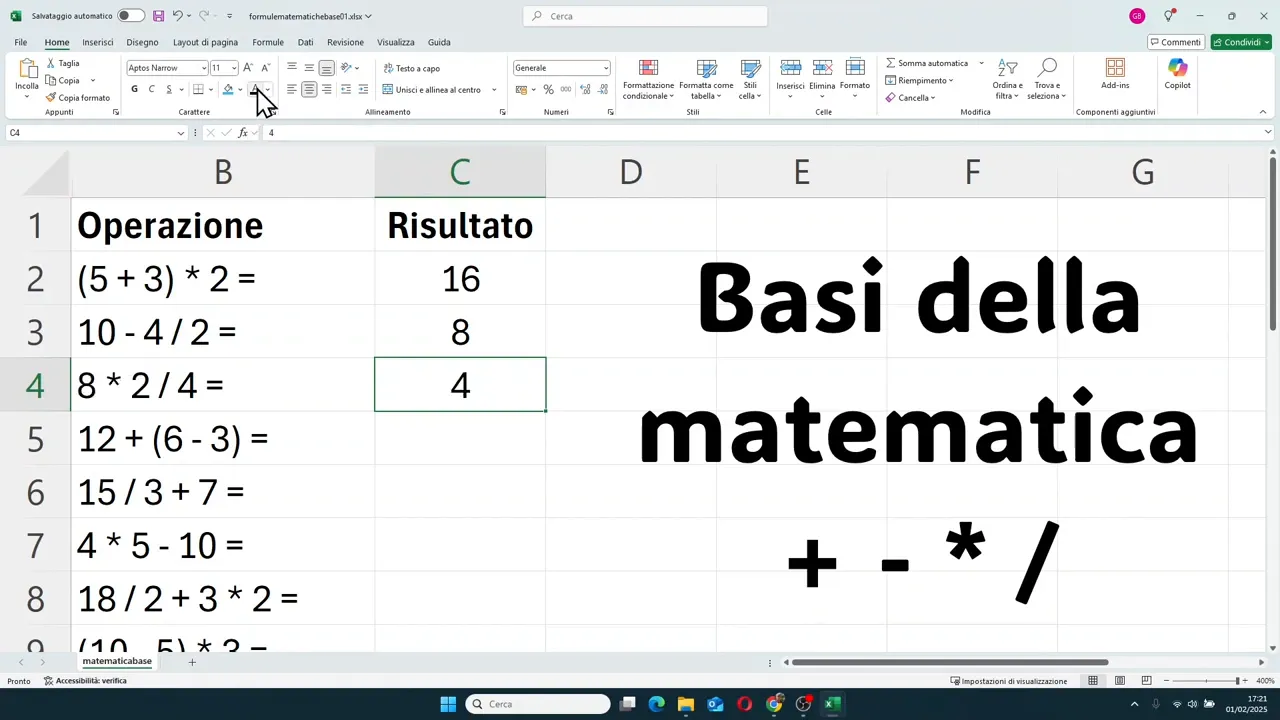This screenshot has height=720, width=1280.
Task: Toggle bold with the G button
Action: 134,89
